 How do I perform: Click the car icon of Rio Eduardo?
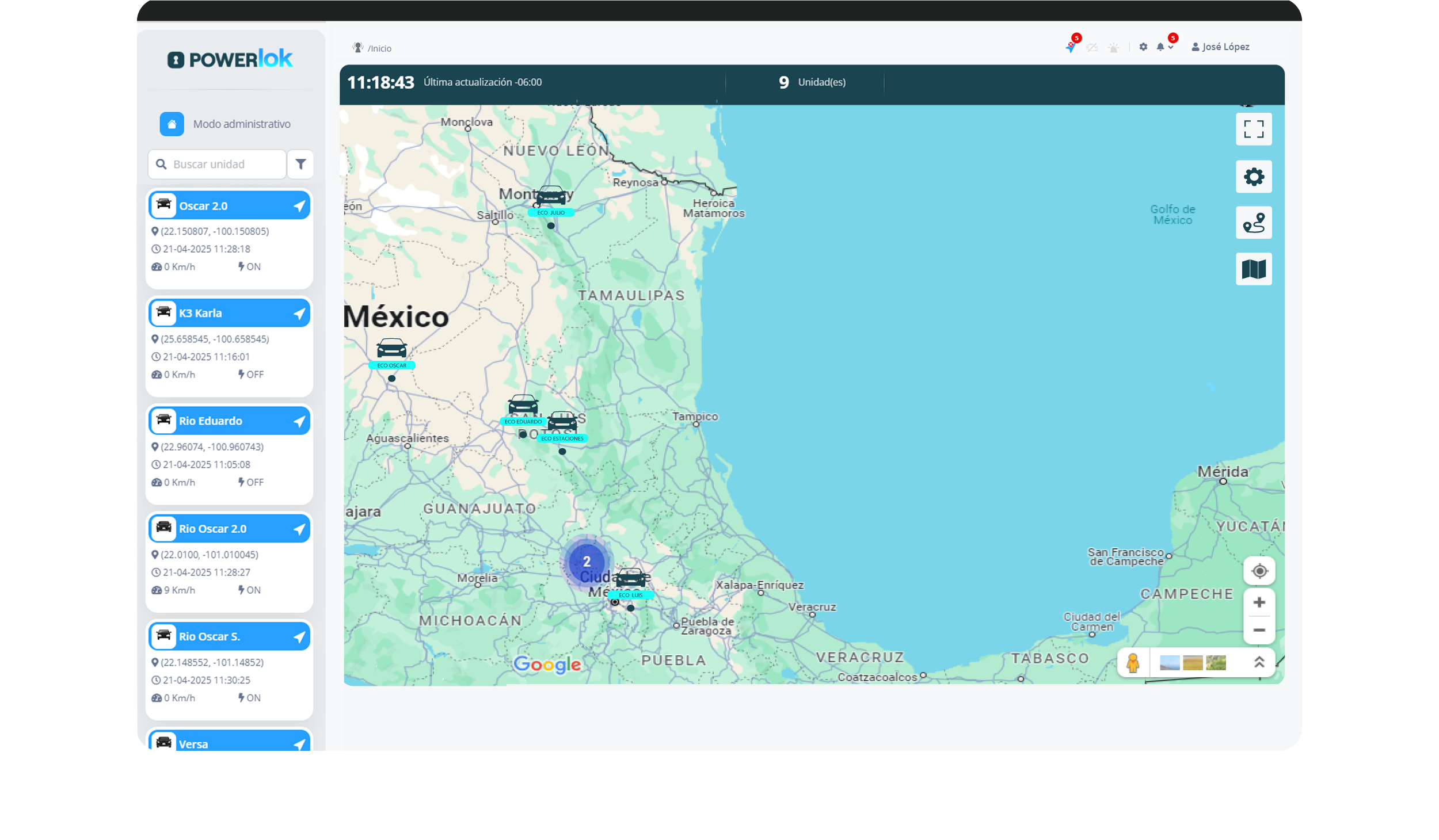click(164, 420)
